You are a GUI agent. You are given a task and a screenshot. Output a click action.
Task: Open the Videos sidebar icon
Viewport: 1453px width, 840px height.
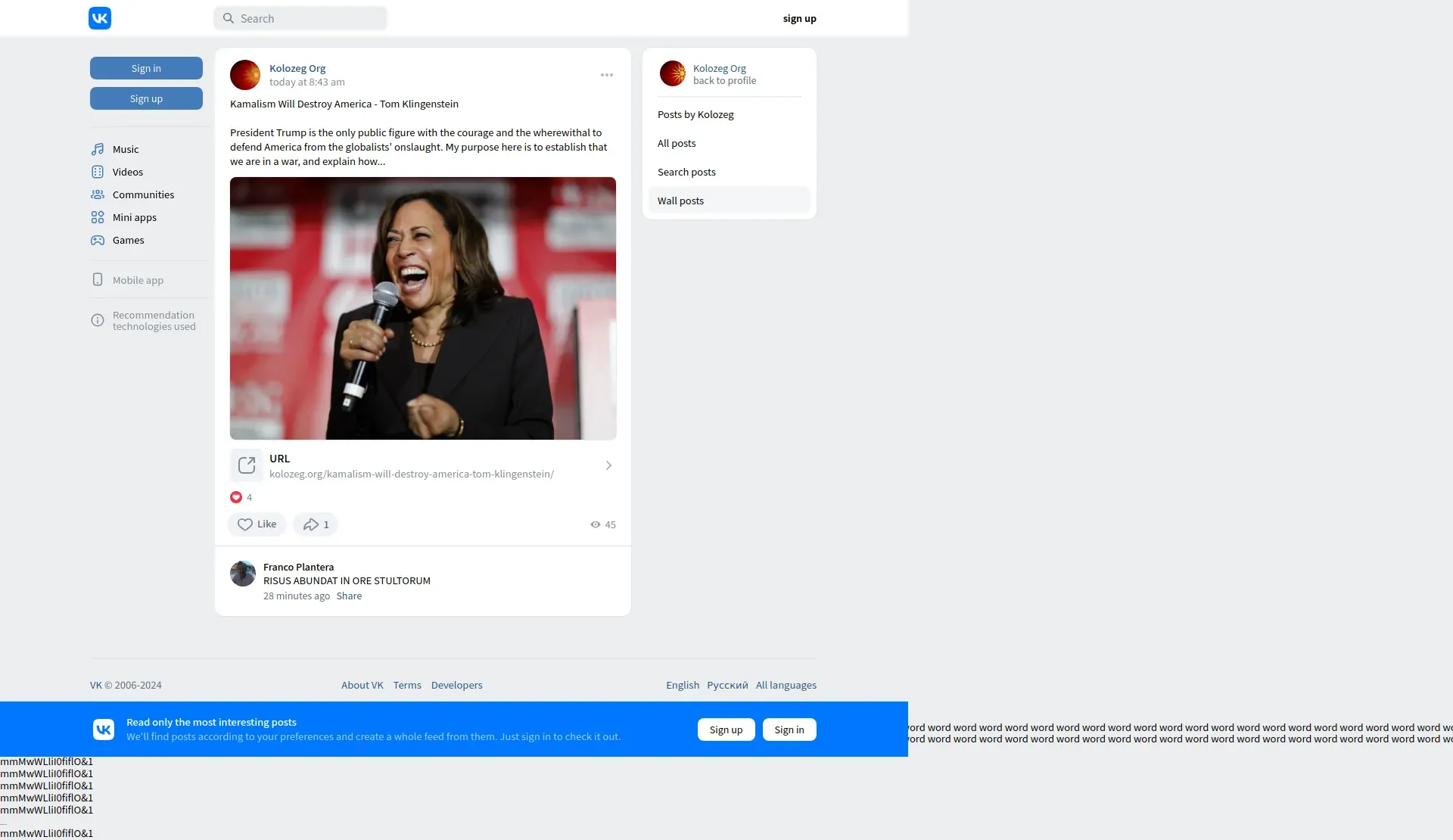click(98, 172)
